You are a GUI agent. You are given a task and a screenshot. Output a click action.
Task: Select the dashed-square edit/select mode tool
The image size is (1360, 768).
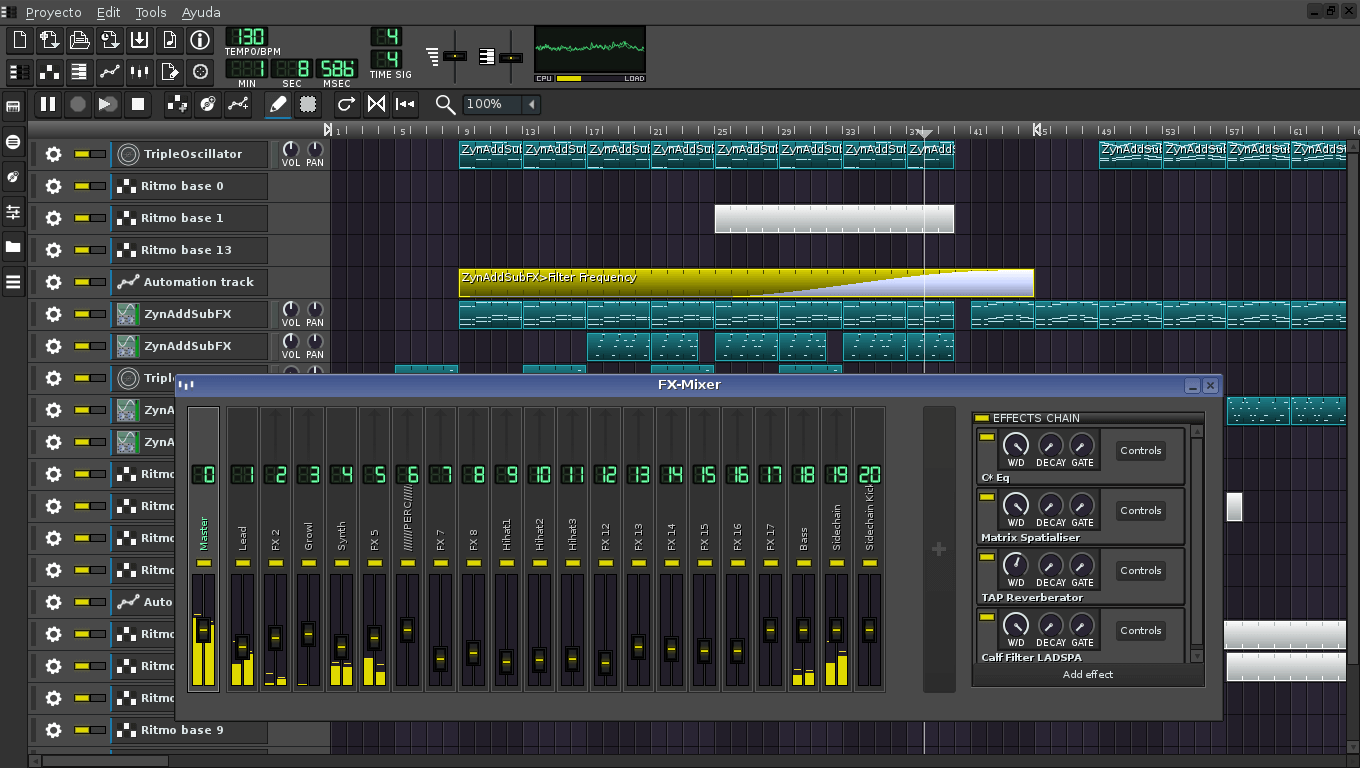click(x=308, y=104)
